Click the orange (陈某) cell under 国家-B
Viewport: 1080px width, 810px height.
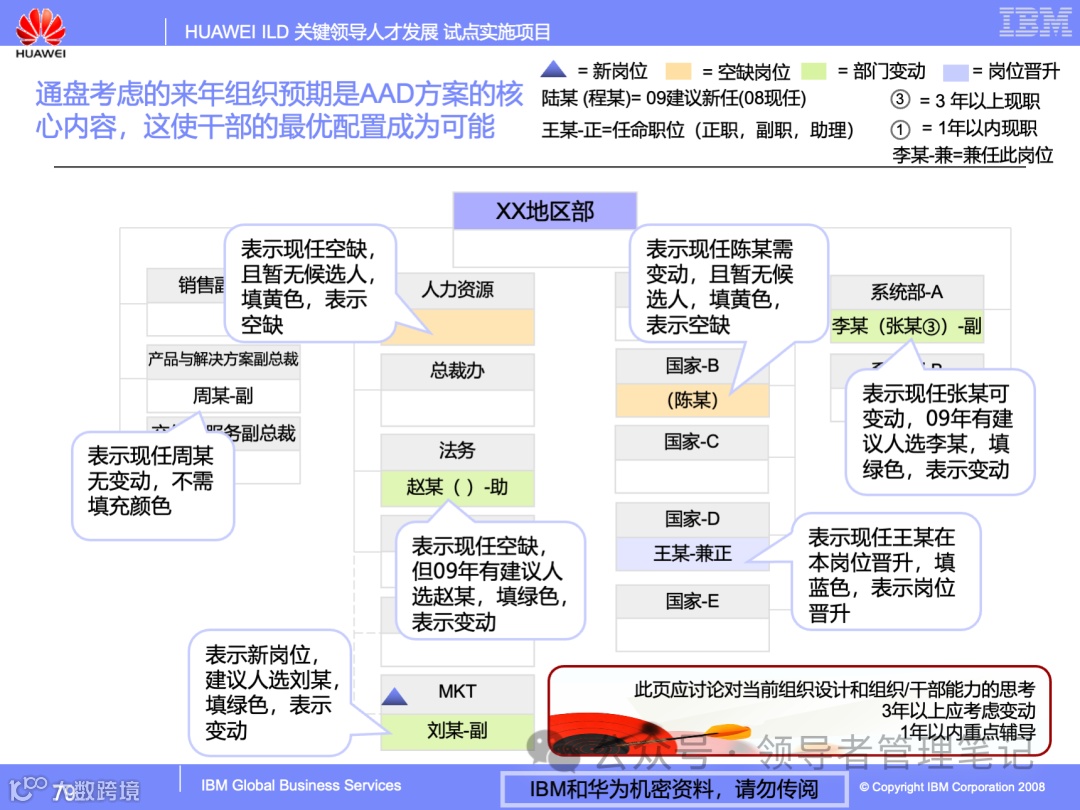point(691,400)
